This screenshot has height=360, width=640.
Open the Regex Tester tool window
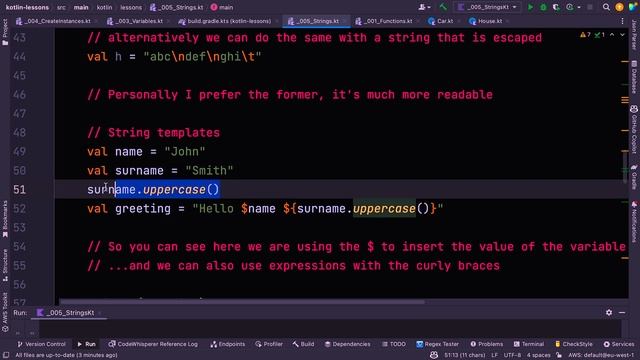point(438,344)
